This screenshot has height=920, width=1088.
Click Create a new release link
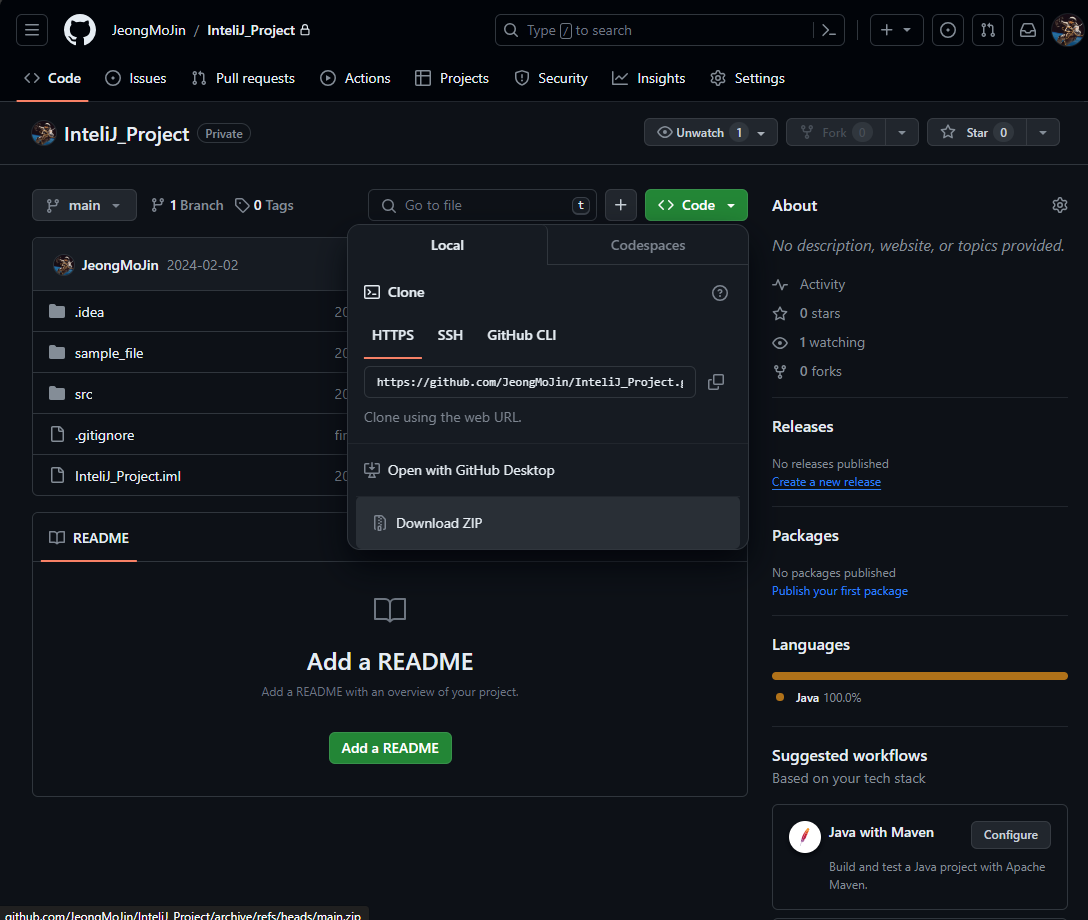(x=826, y=482)
